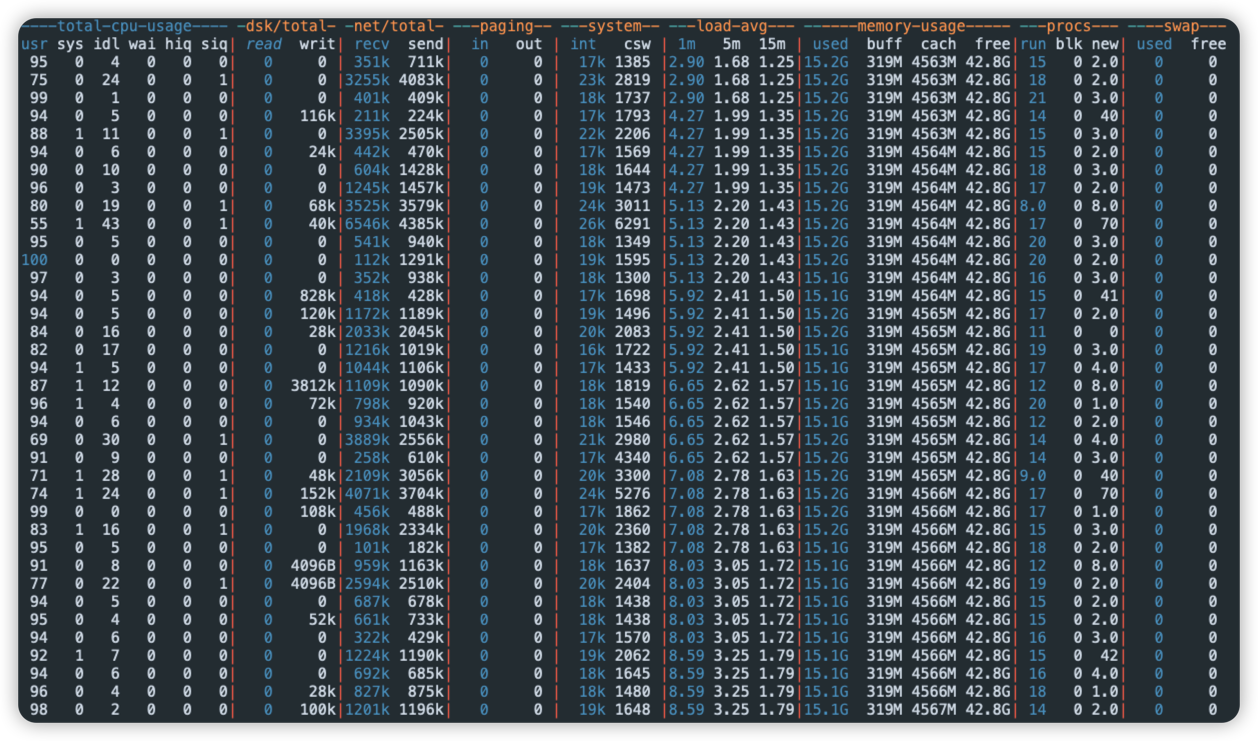This screenshot has width=1258, height=741.
Task: Select the wai column header
Action: click(x=142, y=44)
